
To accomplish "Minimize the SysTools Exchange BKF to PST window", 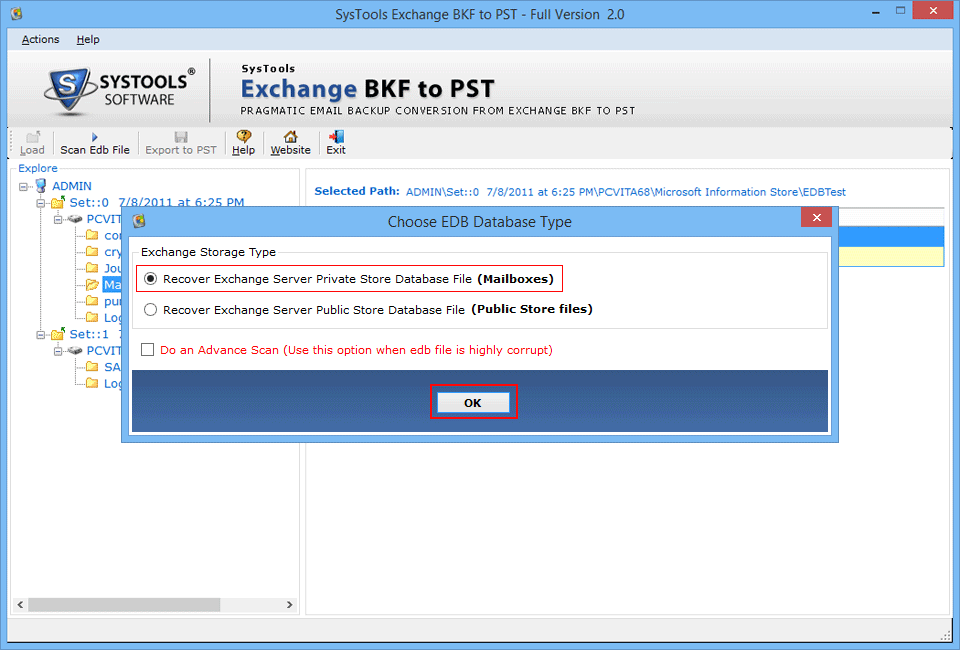I will (876, 12).
